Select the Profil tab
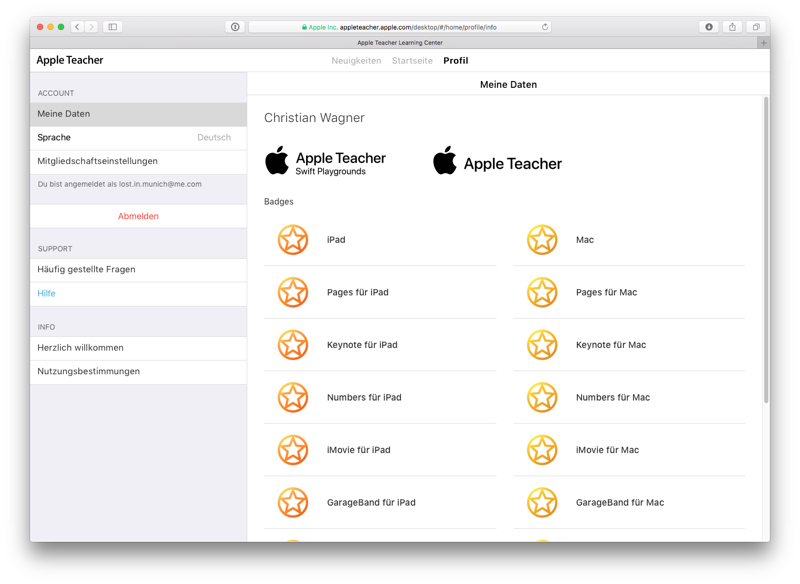This screenshot has height=584, width=800. point(456,61)
